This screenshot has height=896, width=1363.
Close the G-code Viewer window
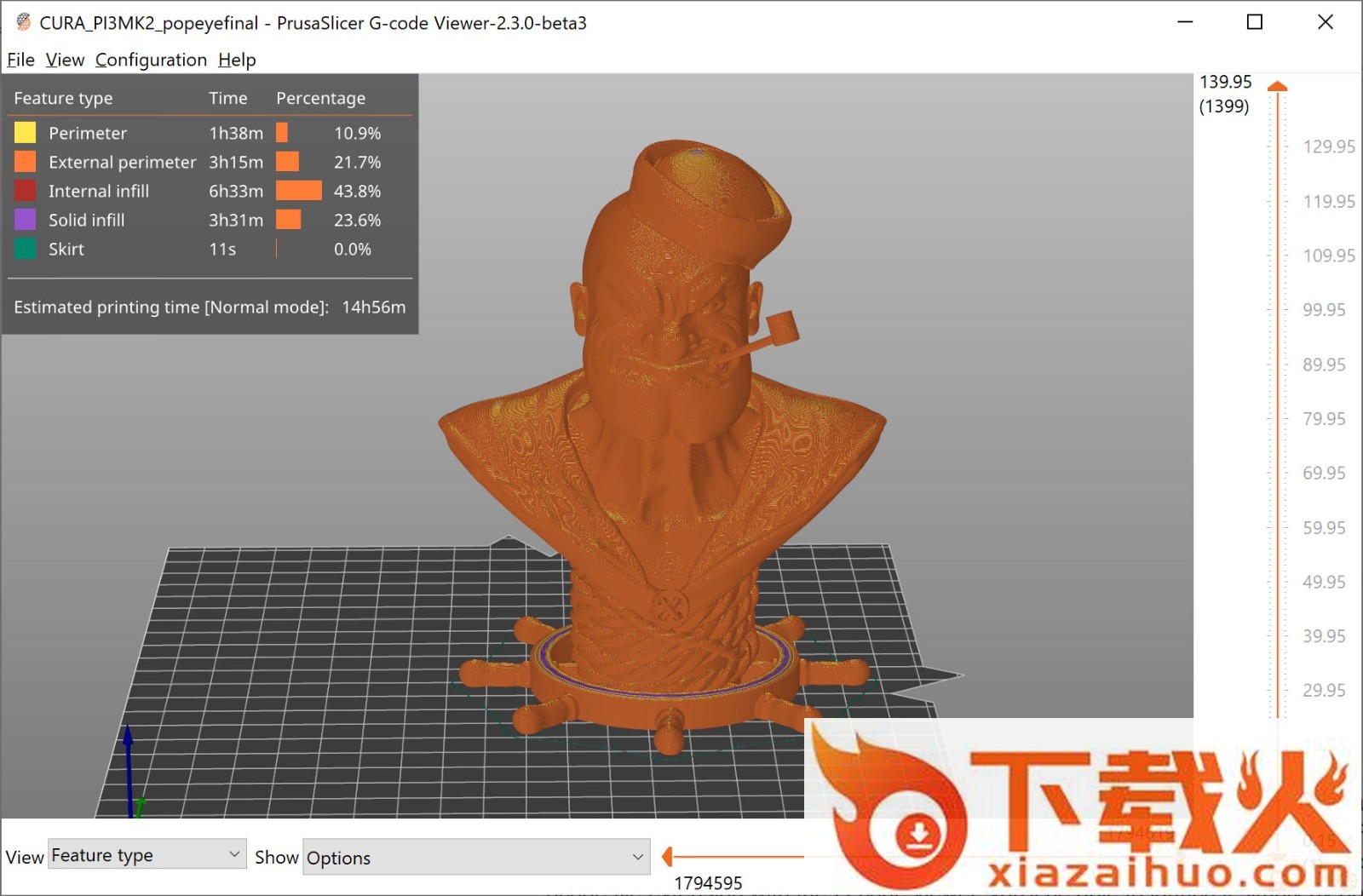click(x=1326, y=22)
